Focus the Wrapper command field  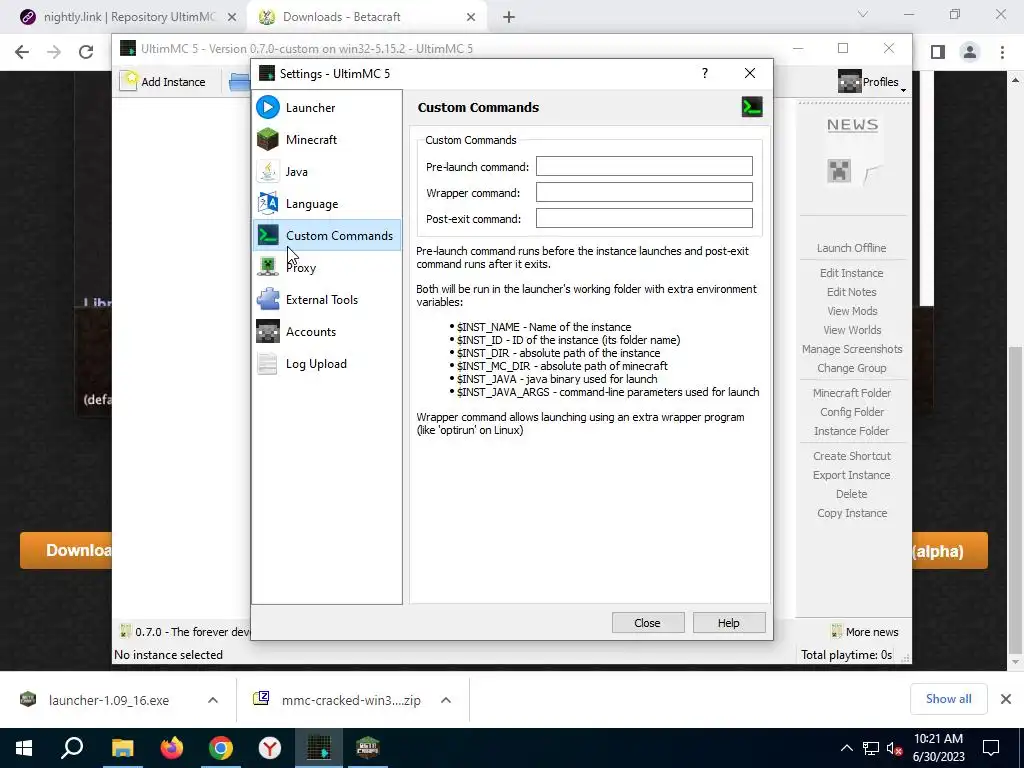tap(644, 193)
